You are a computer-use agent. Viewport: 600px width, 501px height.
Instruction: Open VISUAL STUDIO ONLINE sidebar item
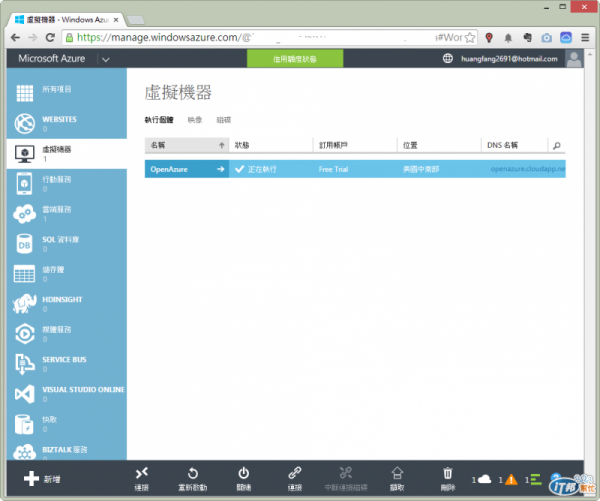point(67,394)
